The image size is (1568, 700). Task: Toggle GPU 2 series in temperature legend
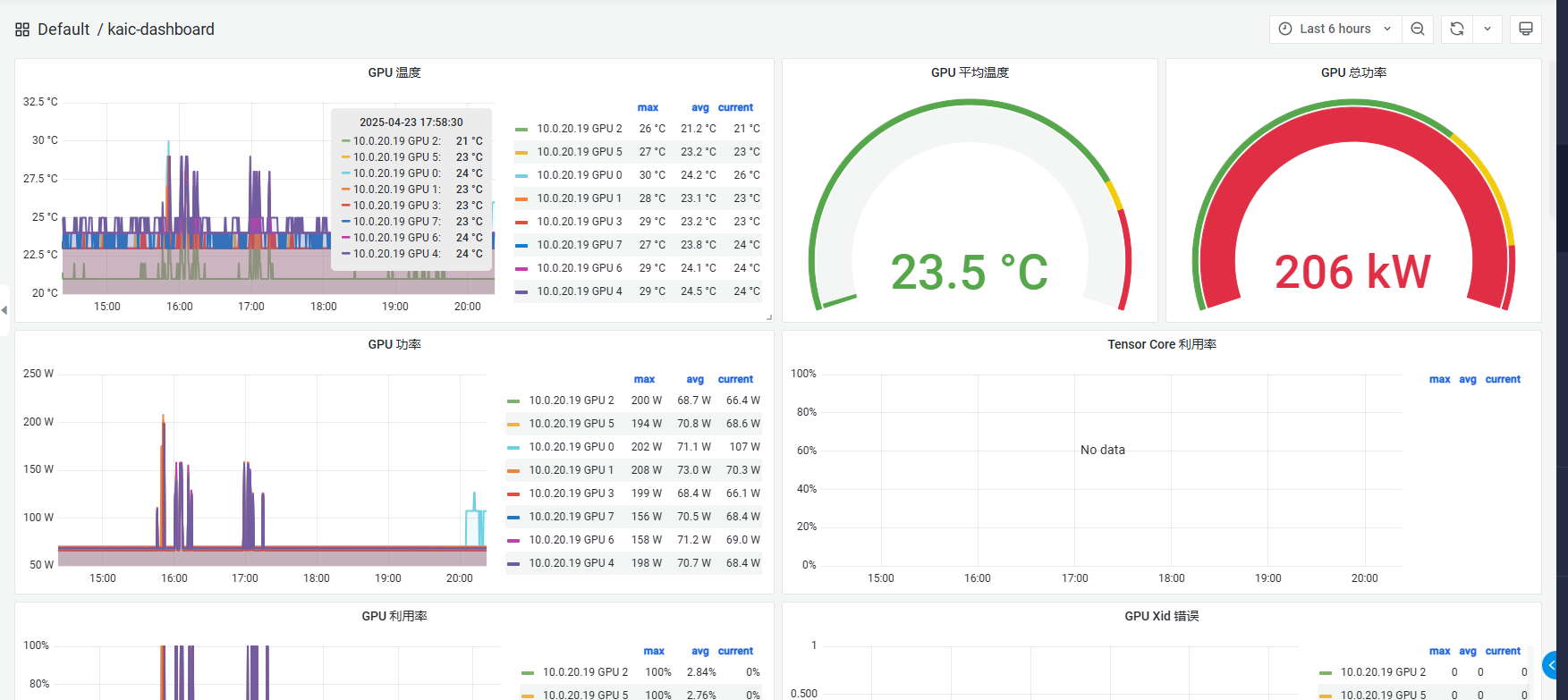[x=579, y=129]
